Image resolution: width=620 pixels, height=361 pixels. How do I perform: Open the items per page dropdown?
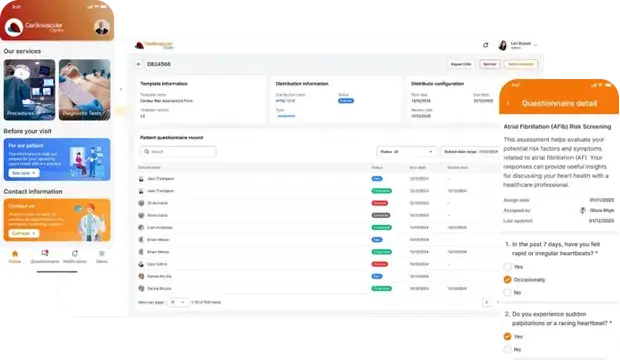click(177, 302)
